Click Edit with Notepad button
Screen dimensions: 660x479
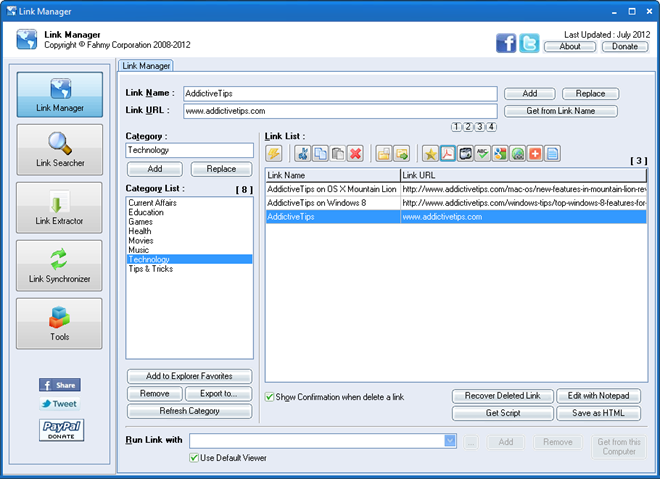[599, 396]
